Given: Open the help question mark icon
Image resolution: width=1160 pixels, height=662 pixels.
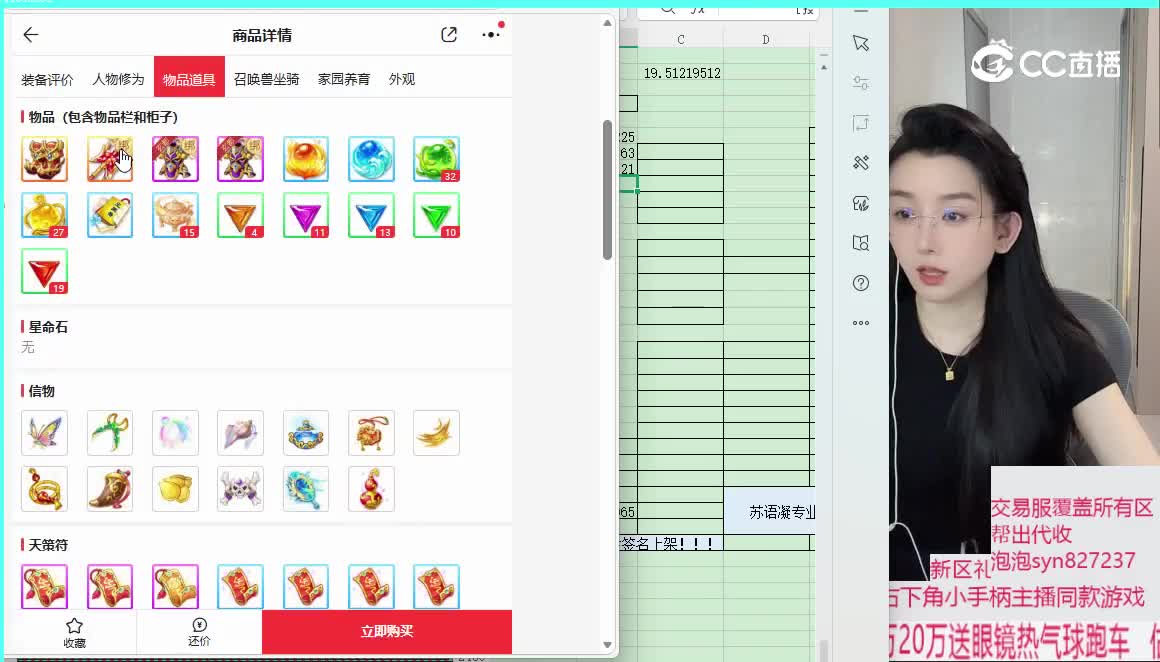Looking at the screenshot, I should coord(860,283).
